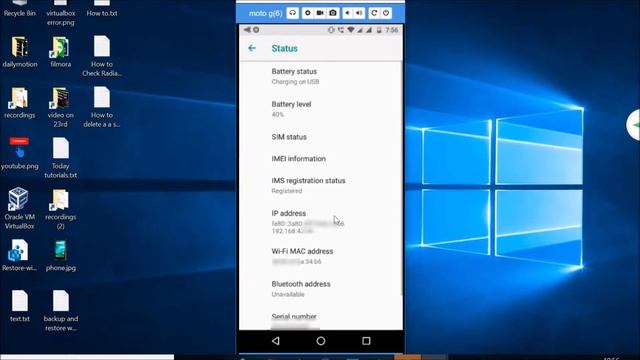Tap the Serial number entry
The width and height of the screenshot is (640, 360).
point(321,320)
